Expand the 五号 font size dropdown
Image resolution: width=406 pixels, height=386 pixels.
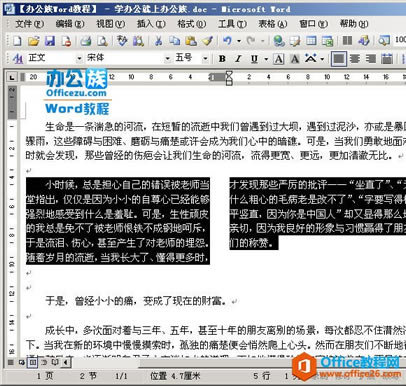205,59
